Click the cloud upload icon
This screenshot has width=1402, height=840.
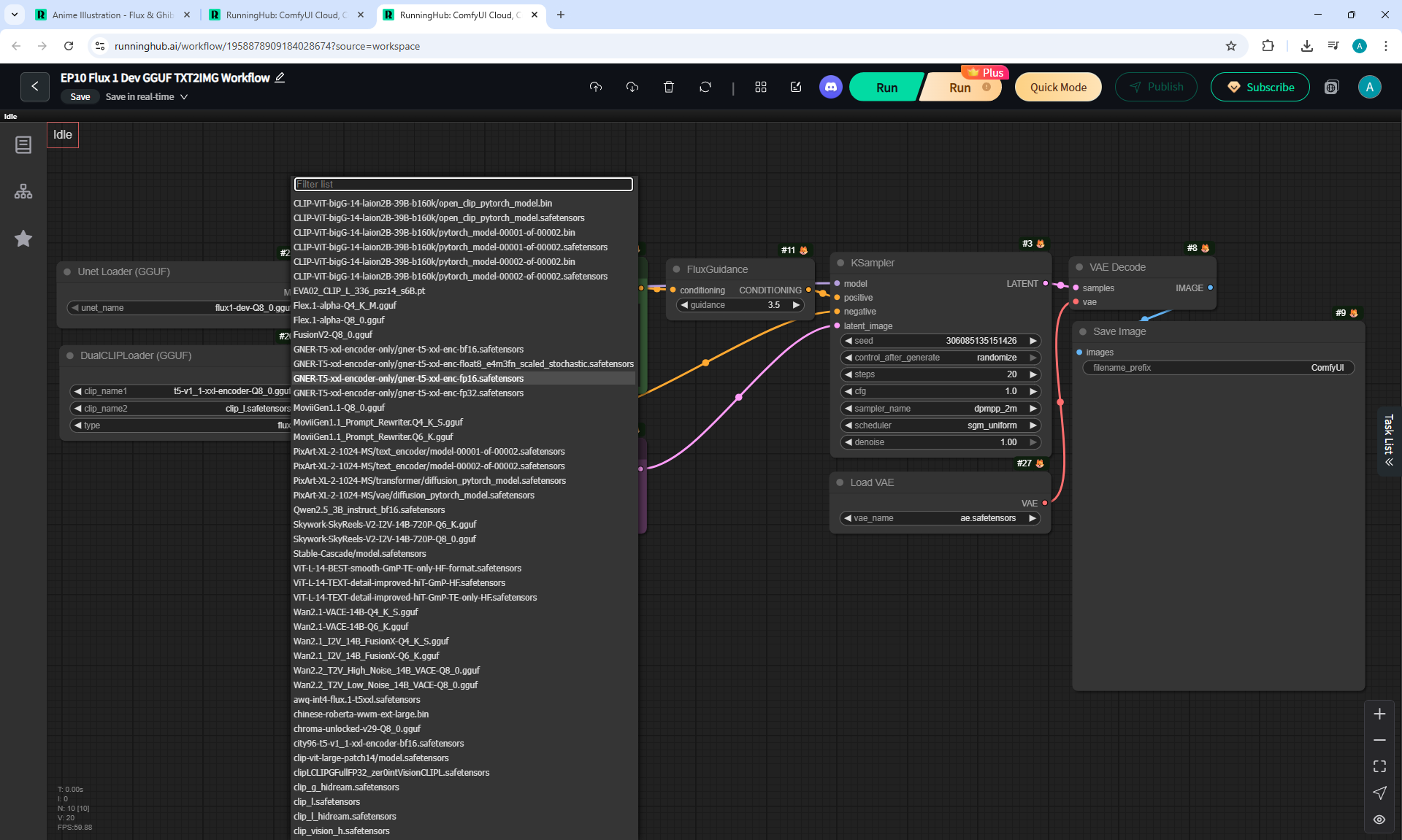[596, 87]
